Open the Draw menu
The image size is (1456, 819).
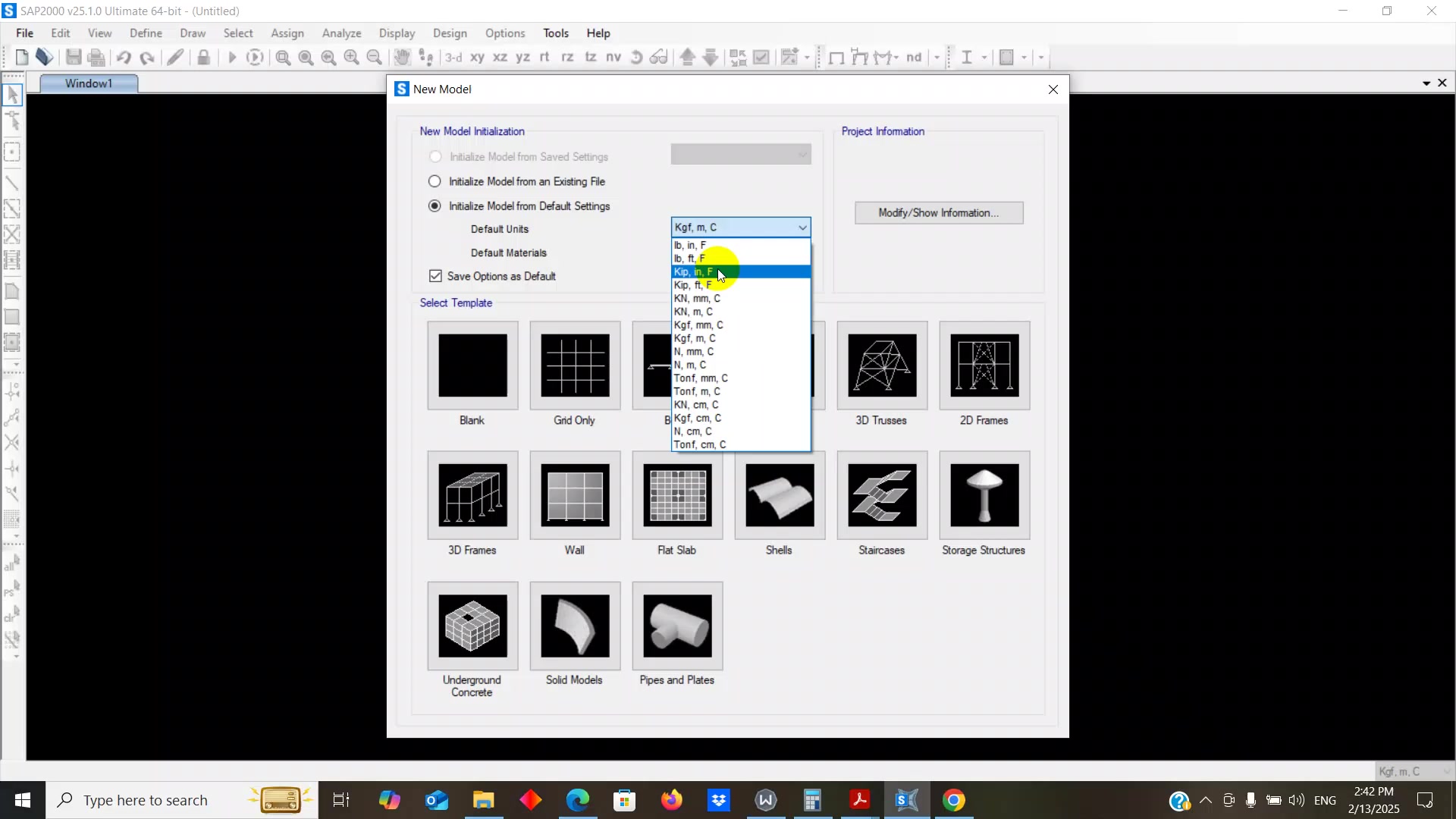tap(193, 33)
